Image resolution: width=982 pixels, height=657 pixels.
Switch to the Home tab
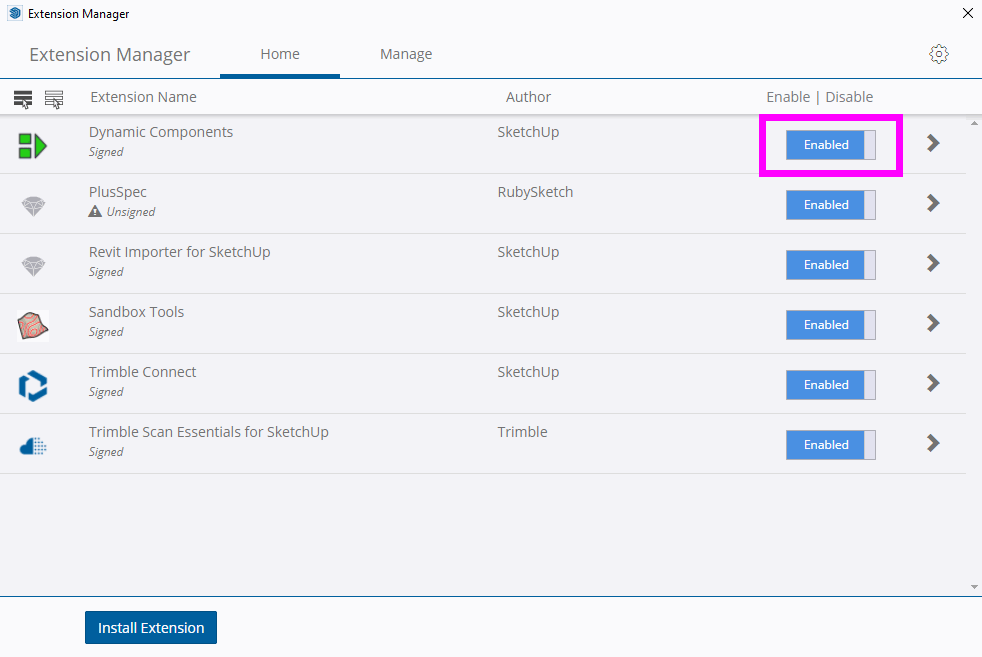pos(280,54)
